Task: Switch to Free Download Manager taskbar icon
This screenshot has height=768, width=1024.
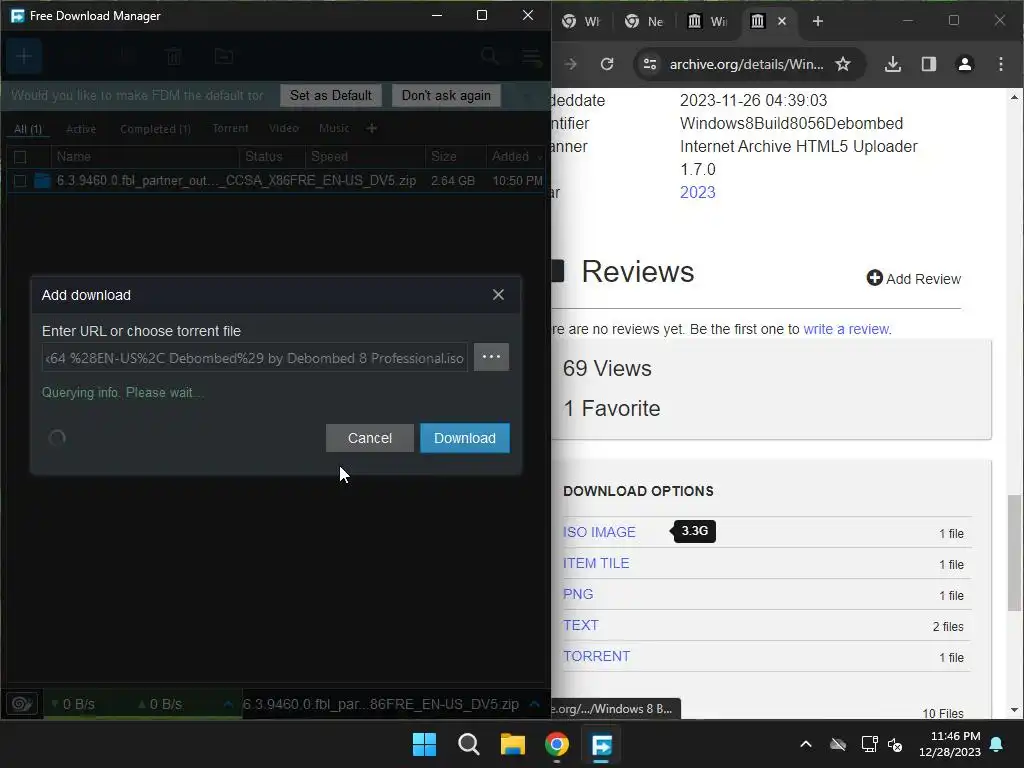Action: 601,744
